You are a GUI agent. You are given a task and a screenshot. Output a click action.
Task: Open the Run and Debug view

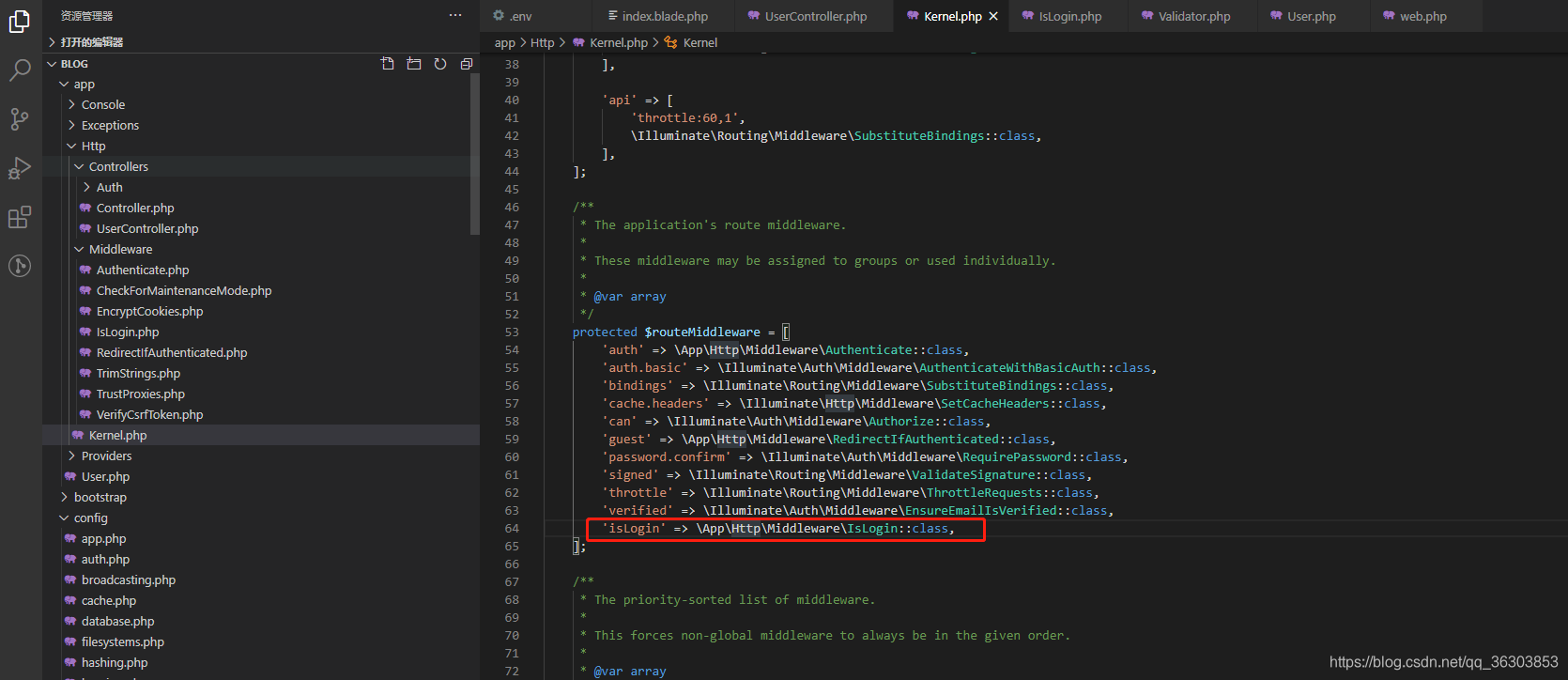tap(20, 168)
